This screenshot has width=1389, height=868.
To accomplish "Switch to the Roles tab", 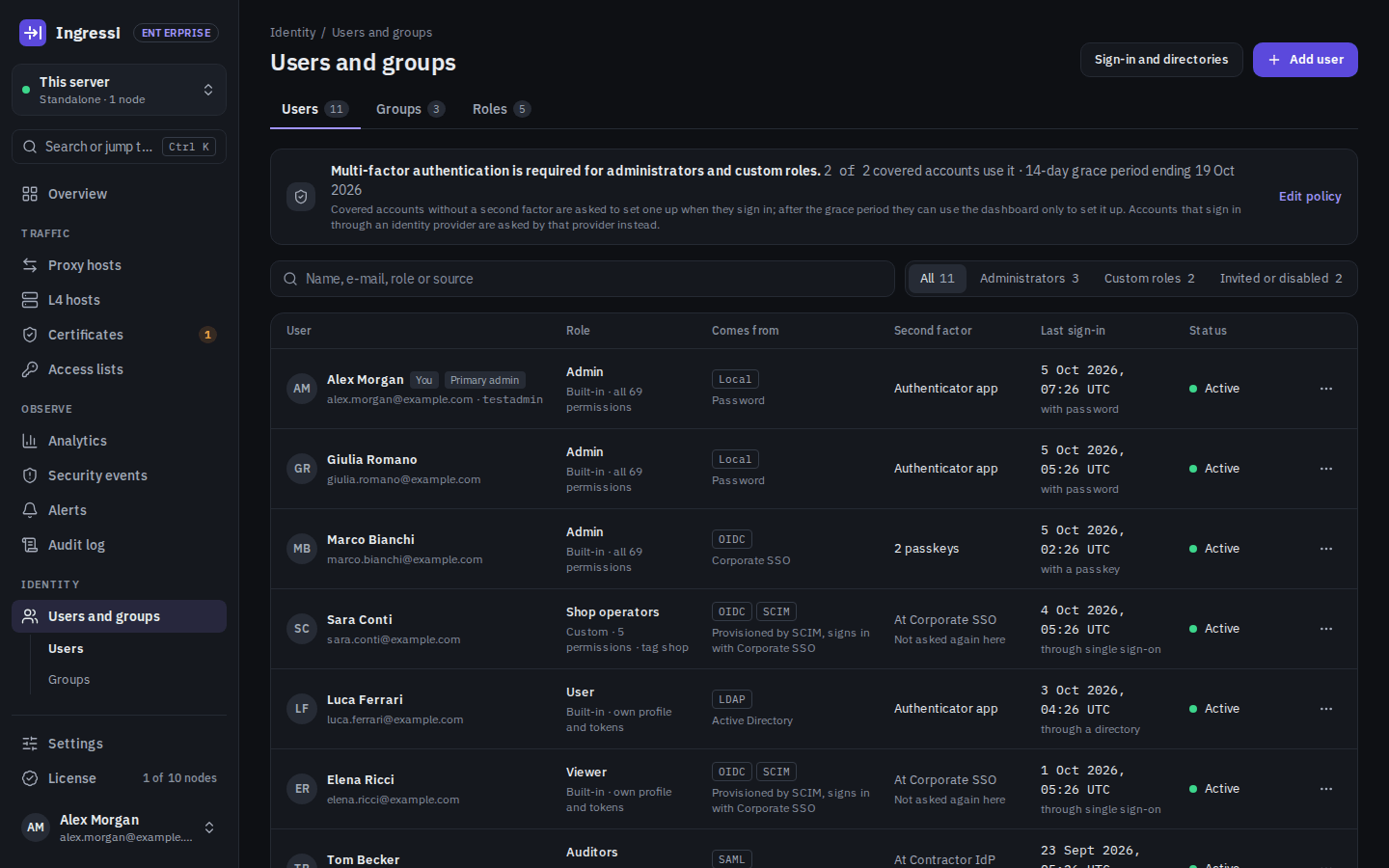I will (x=502, y=109).
